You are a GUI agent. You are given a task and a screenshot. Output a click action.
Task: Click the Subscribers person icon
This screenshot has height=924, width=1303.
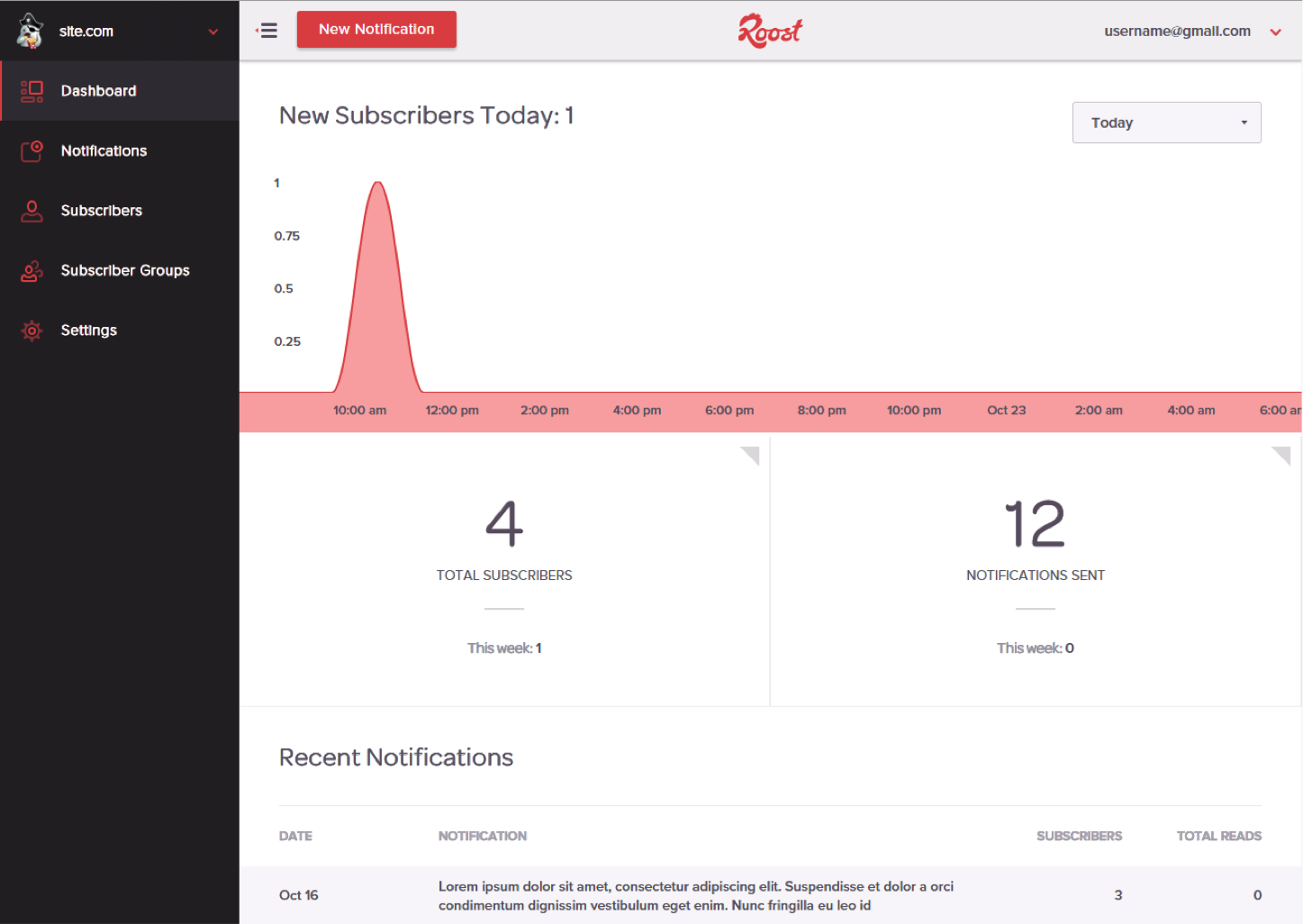(32, 211)
